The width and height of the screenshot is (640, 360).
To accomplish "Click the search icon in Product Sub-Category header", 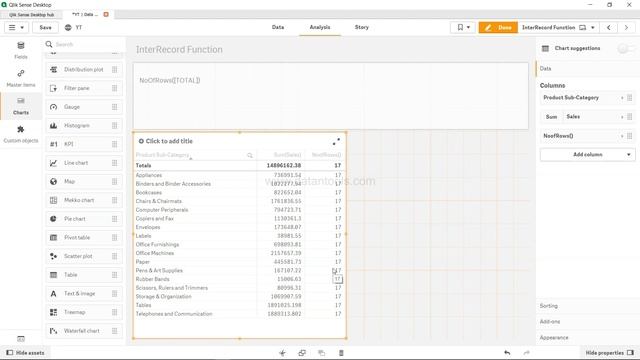I will click(250, 156).
